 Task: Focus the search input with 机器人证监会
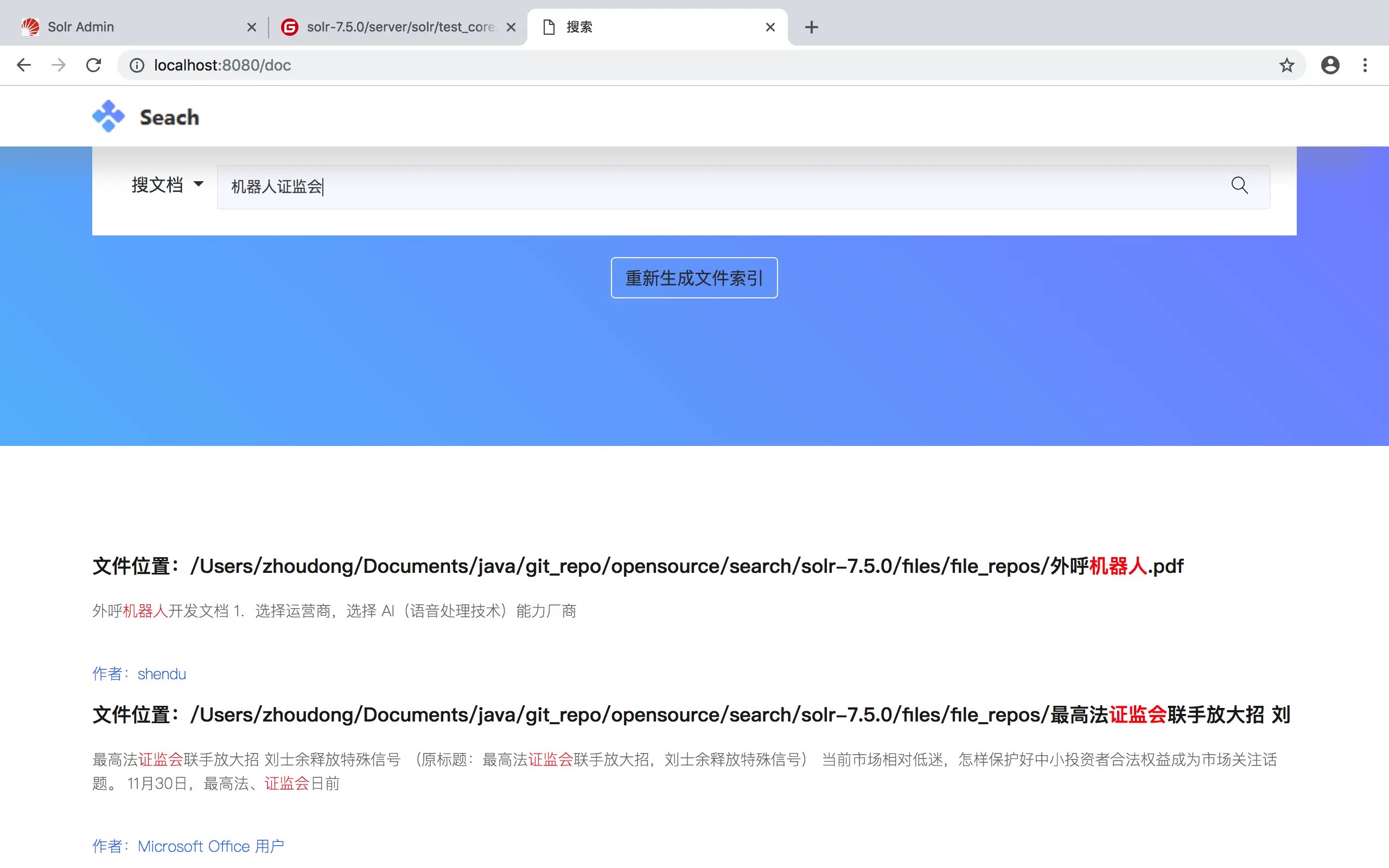point(743,187)
